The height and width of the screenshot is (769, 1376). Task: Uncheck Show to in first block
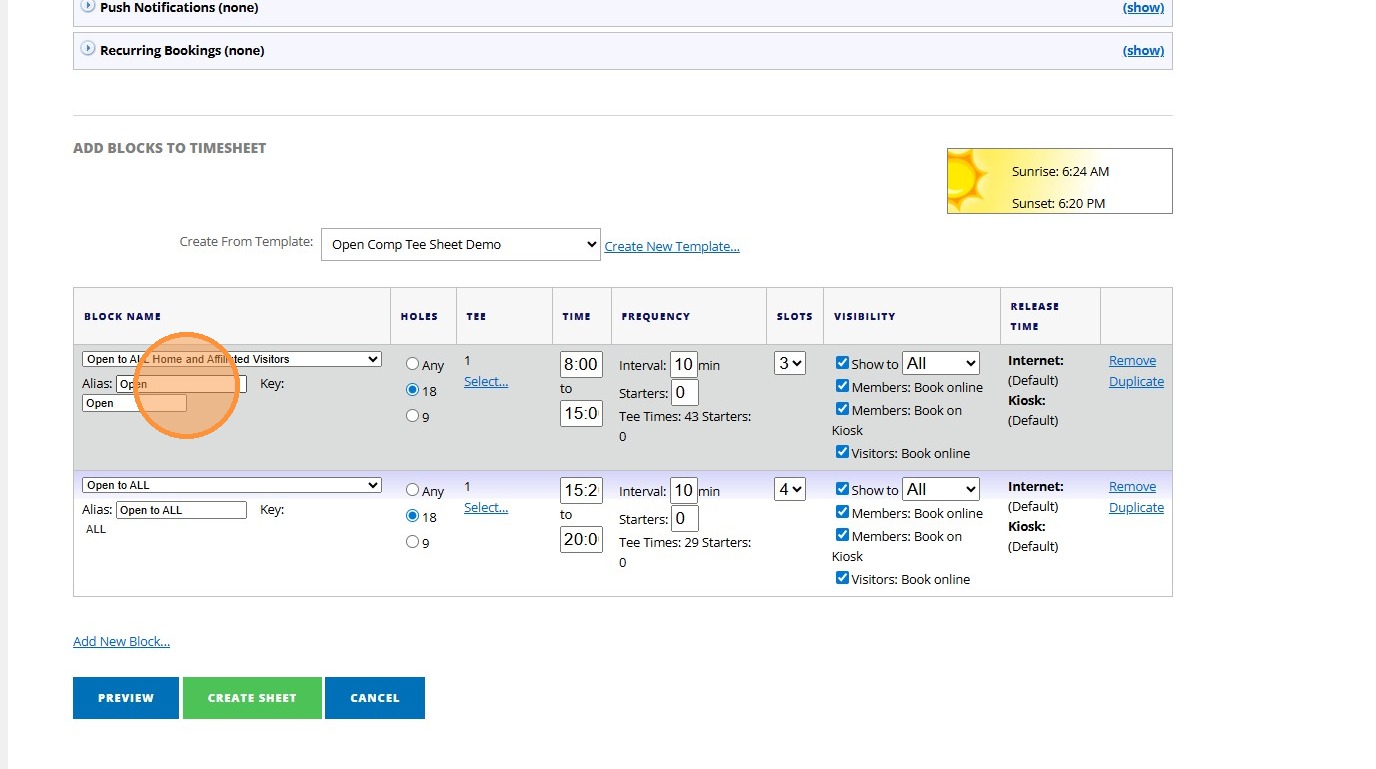(x=842, y=363)
